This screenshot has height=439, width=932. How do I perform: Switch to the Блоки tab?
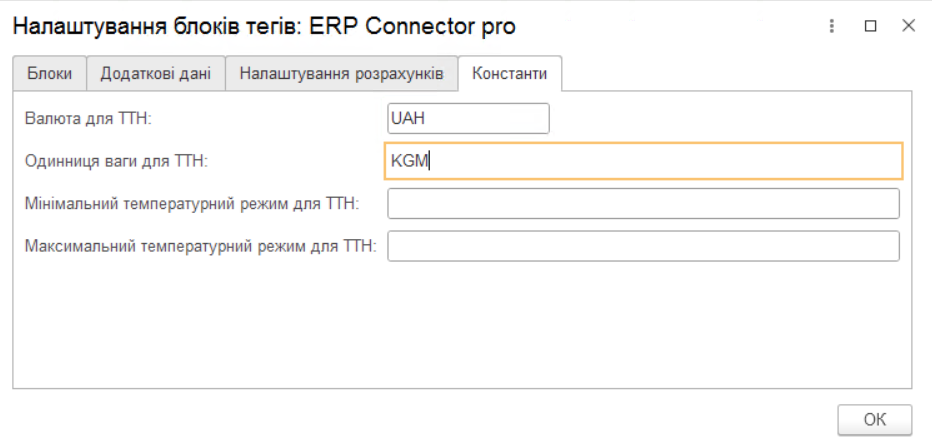49,75
